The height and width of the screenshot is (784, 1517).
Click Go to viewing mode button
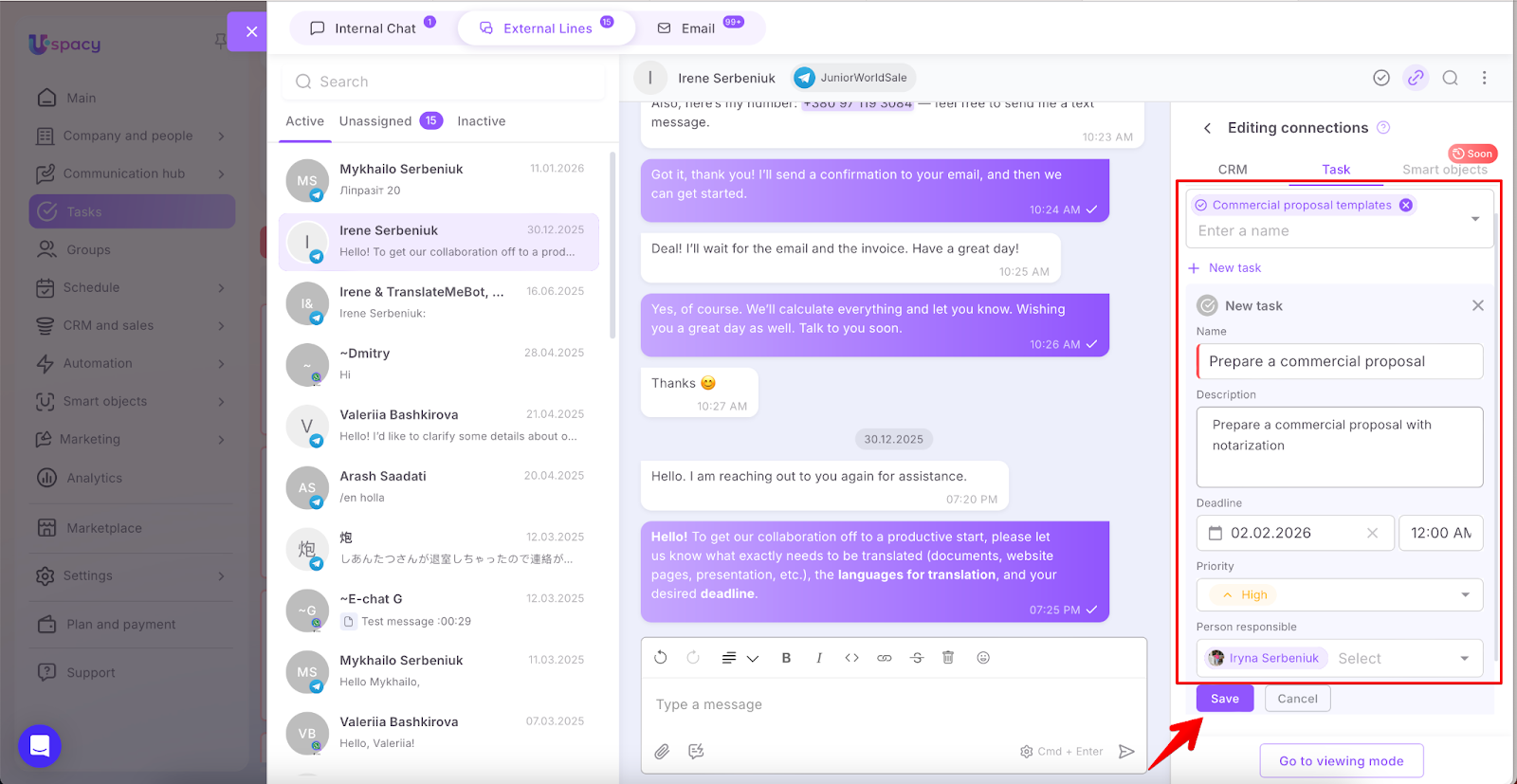[1341, 761]
